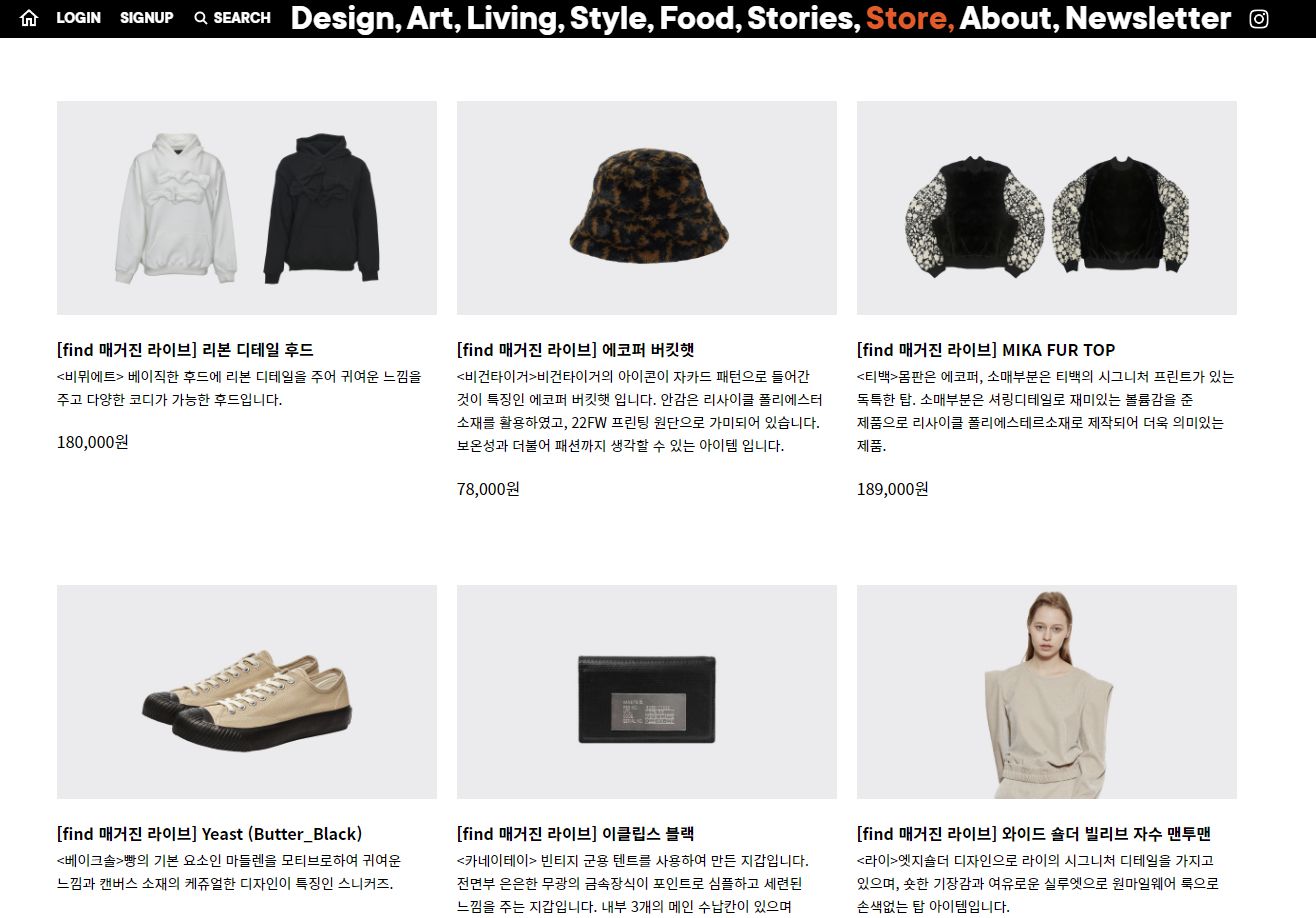1316x918 pixels.
Task: Open the Stories section
Action: (803, 18)
